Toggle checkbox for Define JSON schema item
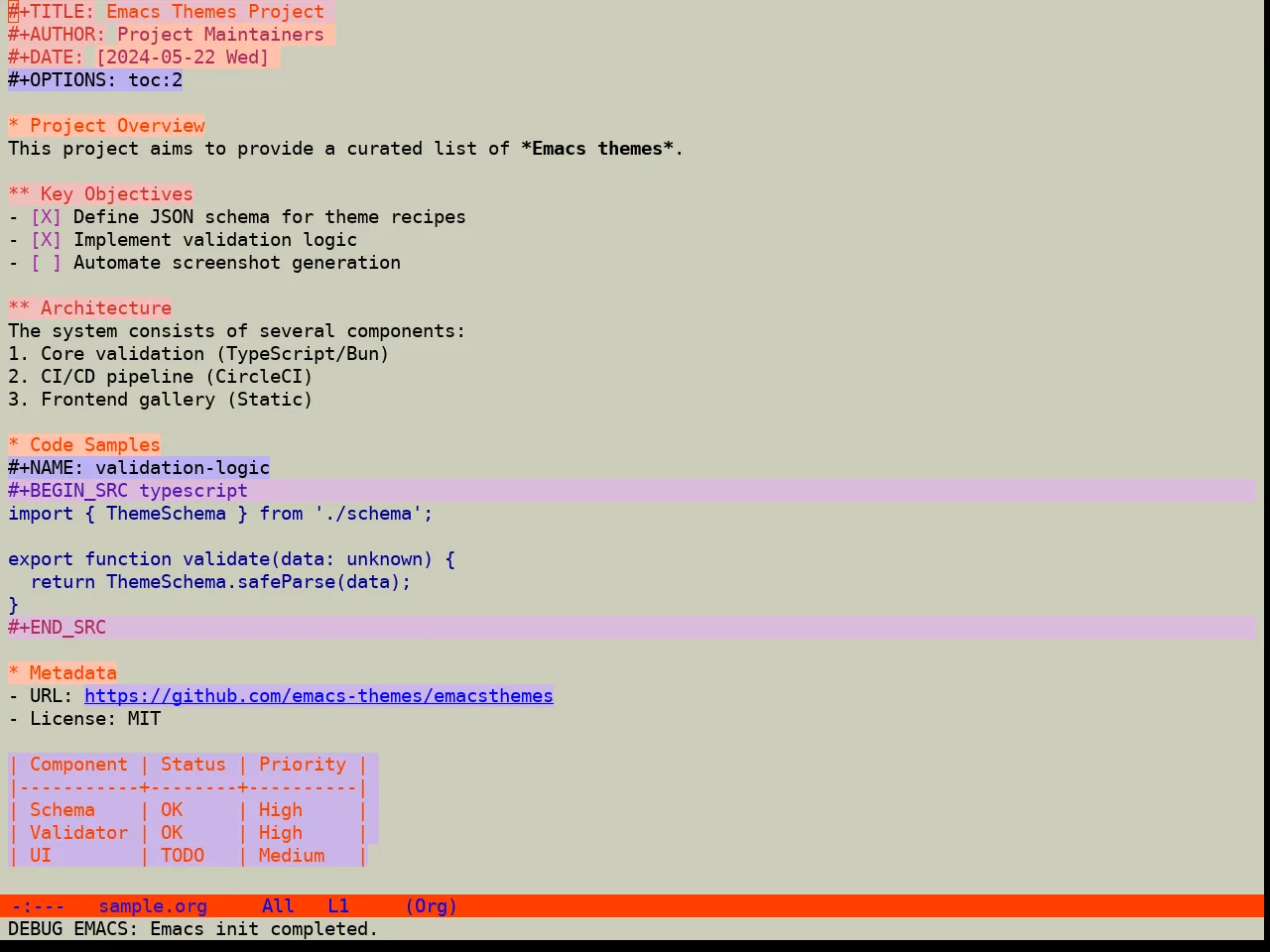Screen dimensions: 1270x952 pos(46,217)
